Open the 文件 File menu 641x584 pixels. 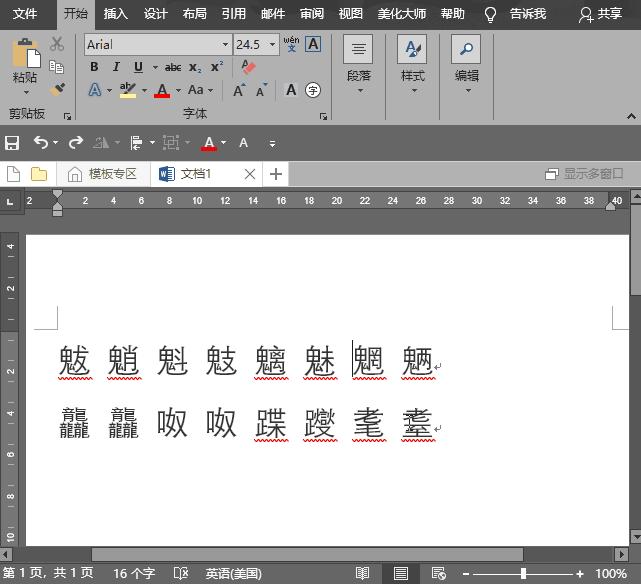[x=25, y=14]
